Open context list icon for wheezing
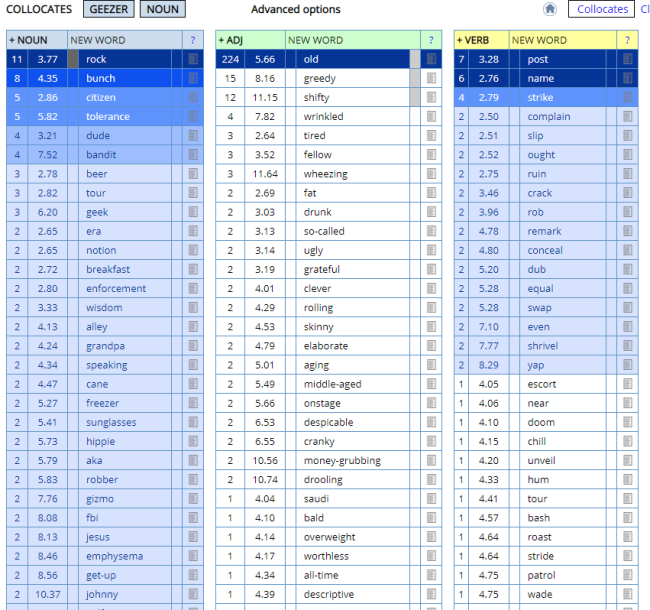650x610 pixels. click(x=431, y=174)
